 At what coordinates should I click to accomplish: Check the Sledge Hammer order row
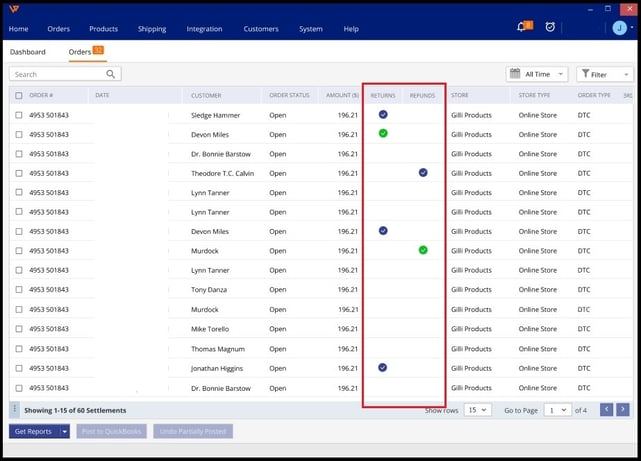tap(19, 115)
